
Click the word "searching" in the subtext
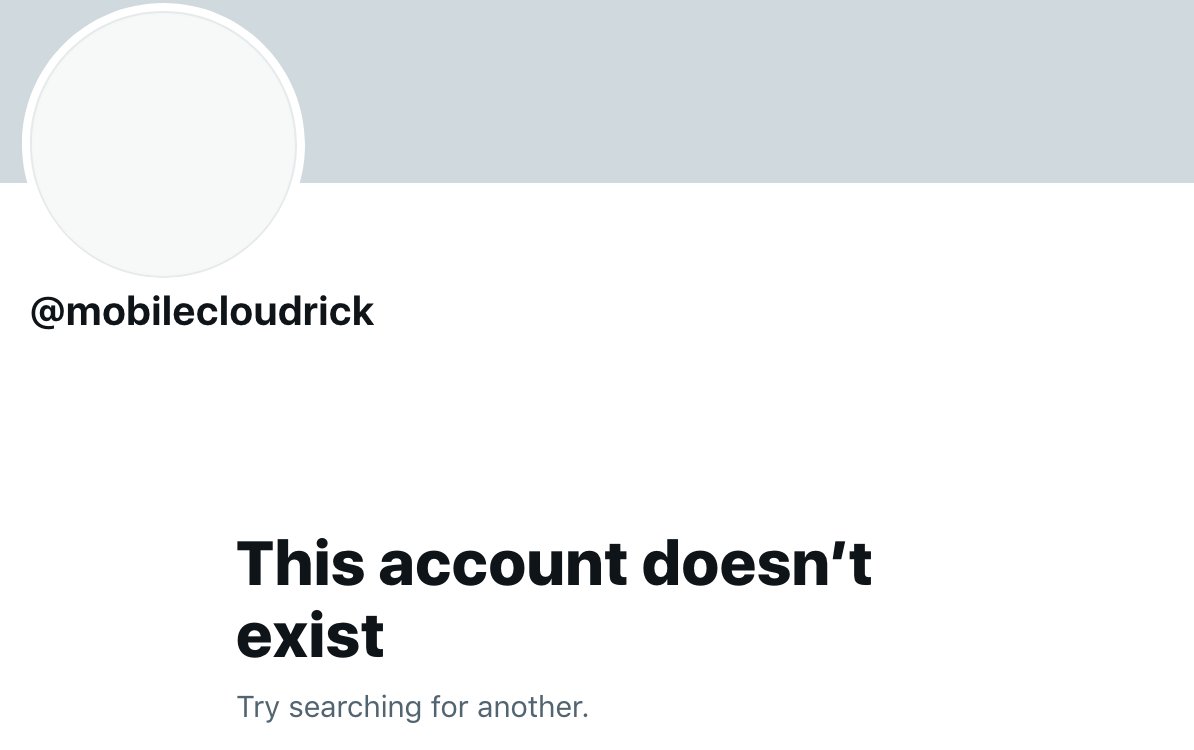pos(355,708)
